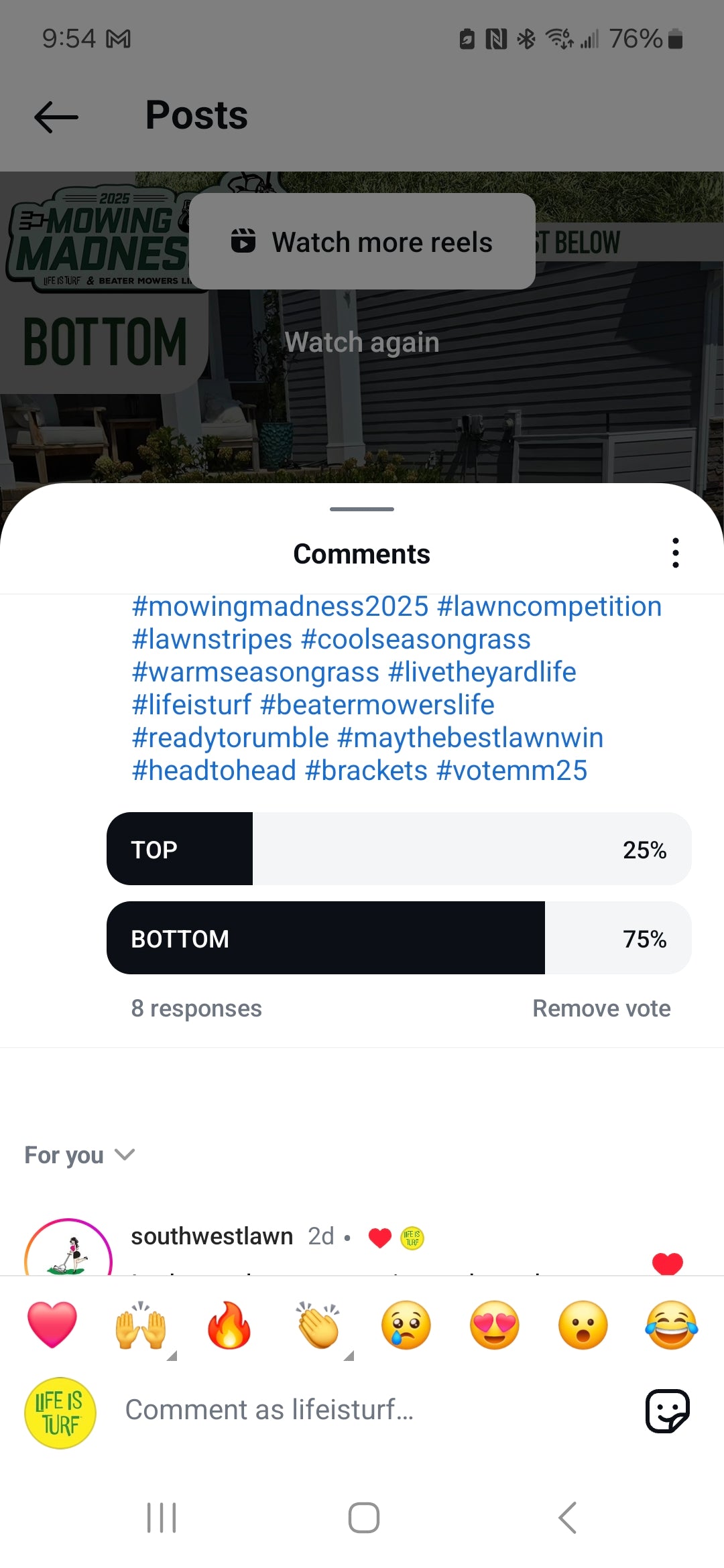Send the raised hands emoji reaction
724x1568 pixels.
coord(141,1325)
